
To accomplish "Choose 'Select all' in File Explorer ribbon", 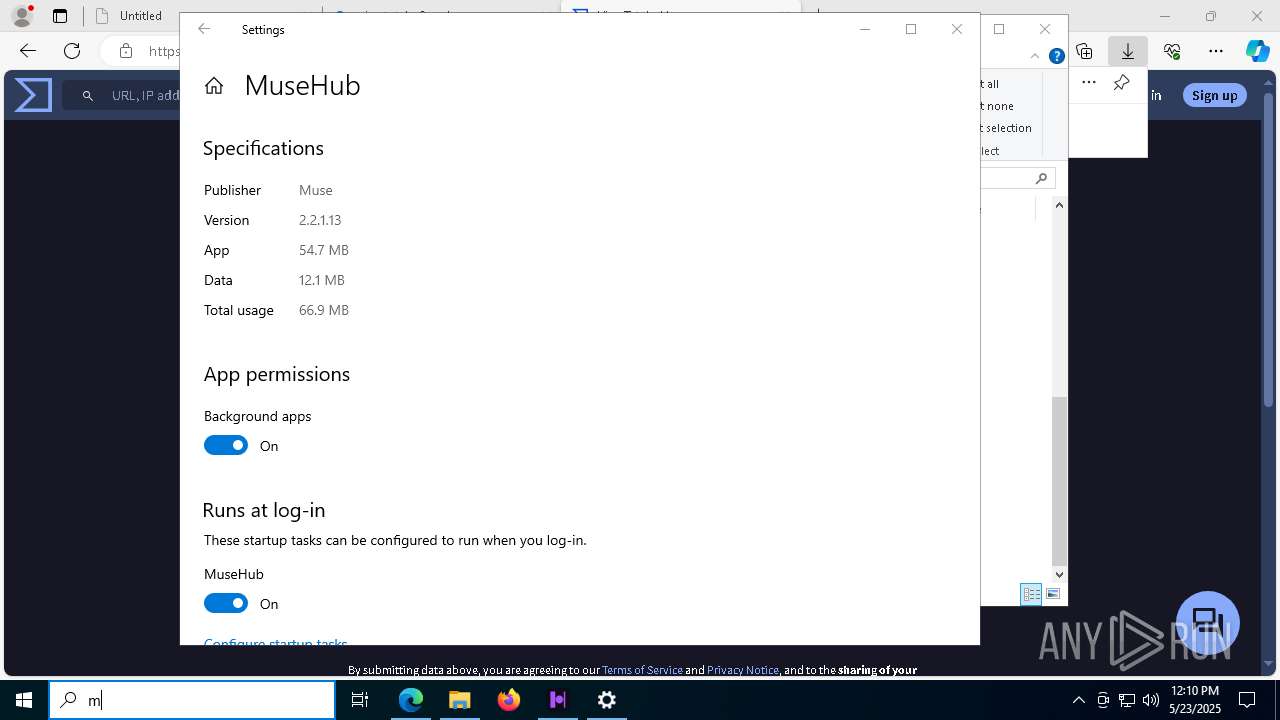I will coord(990,84).
